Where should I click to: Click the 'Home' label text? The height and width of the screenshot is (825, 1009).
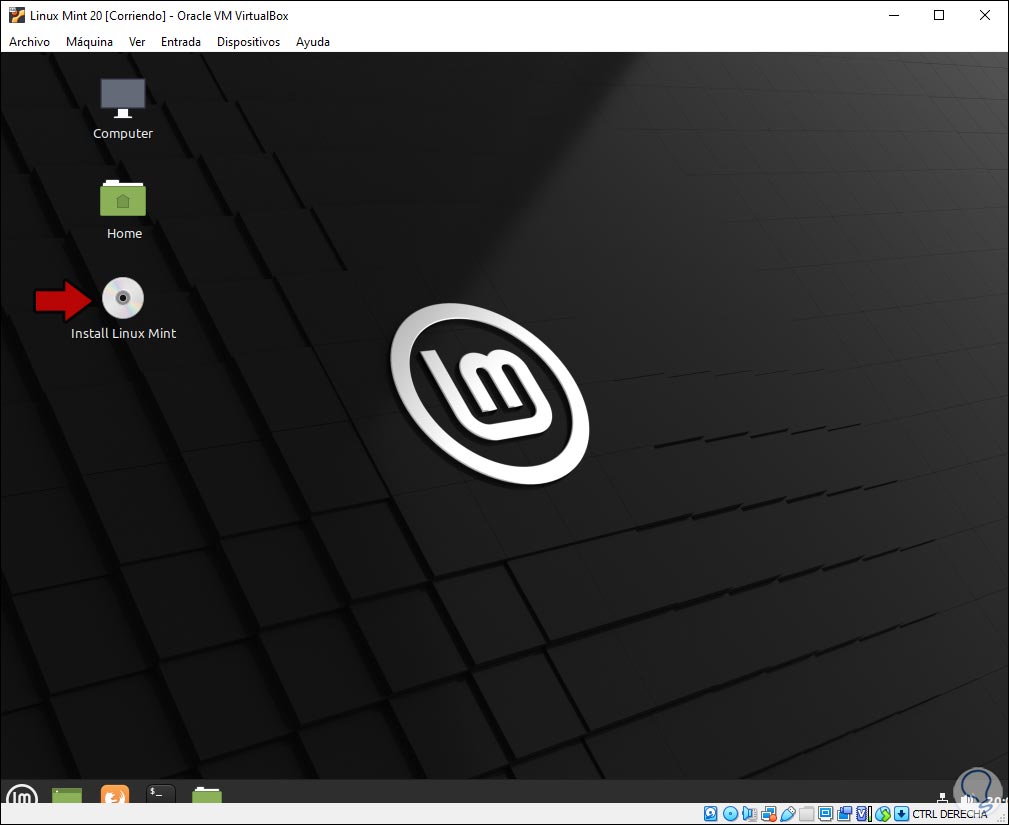pos(124,233)
